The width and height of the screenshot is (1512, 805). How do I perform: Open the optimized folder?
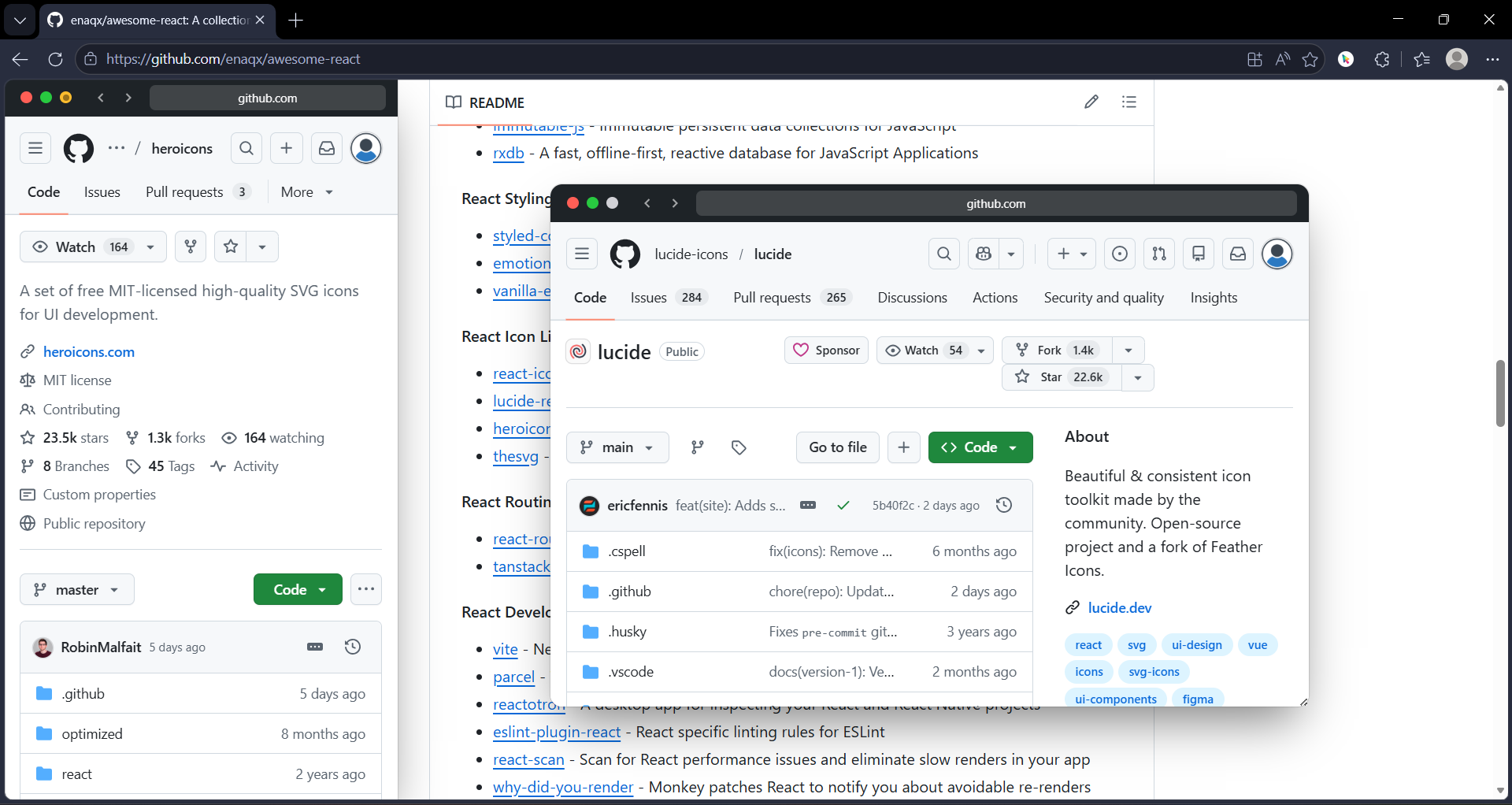point(92,734)
